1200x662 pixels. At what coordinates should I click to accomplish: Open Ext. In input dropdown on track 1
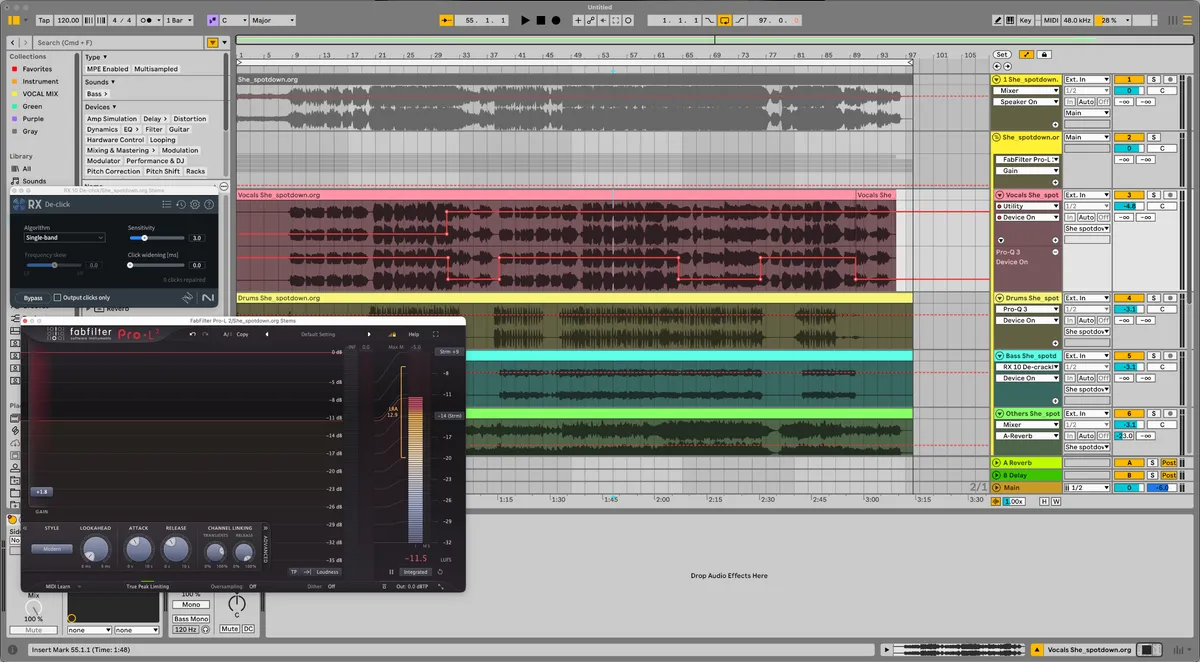1087,79
